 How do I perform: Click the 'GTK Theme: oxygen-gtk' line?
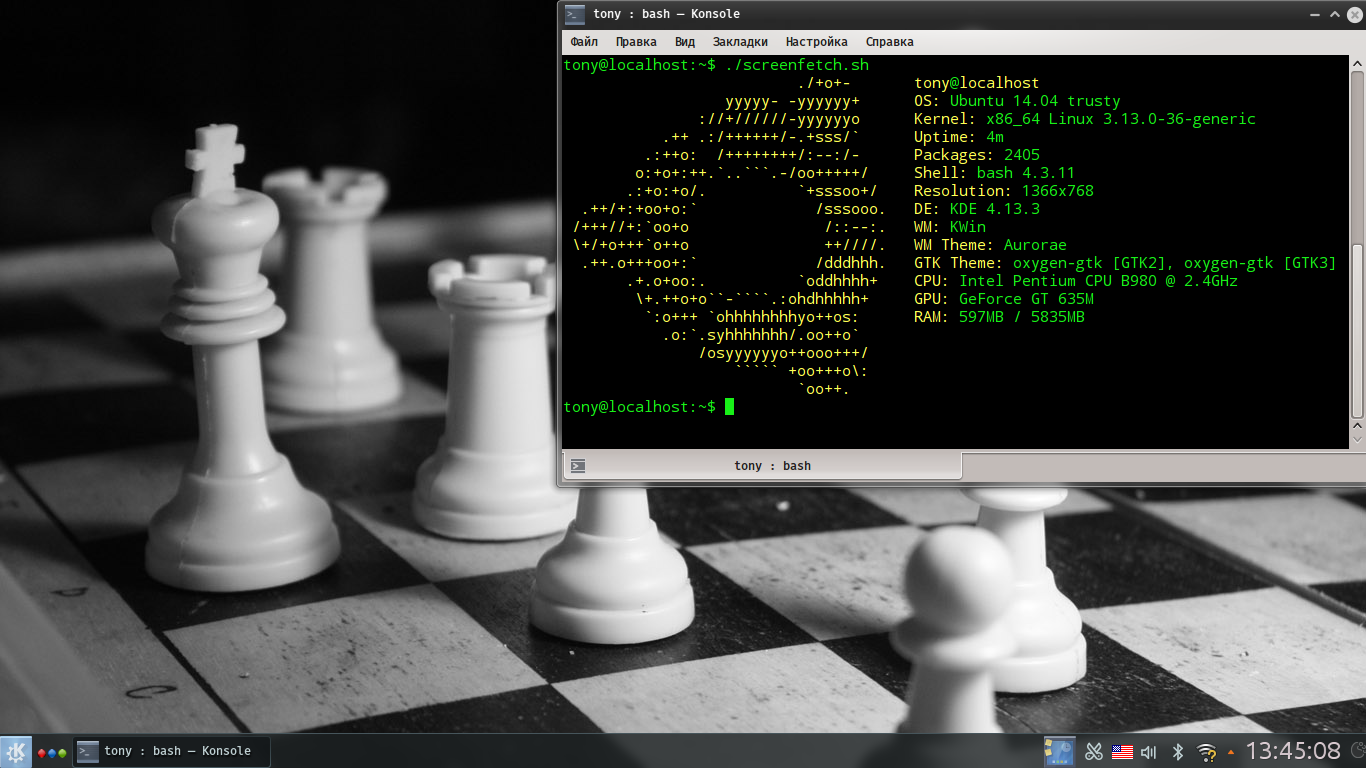1125,263
